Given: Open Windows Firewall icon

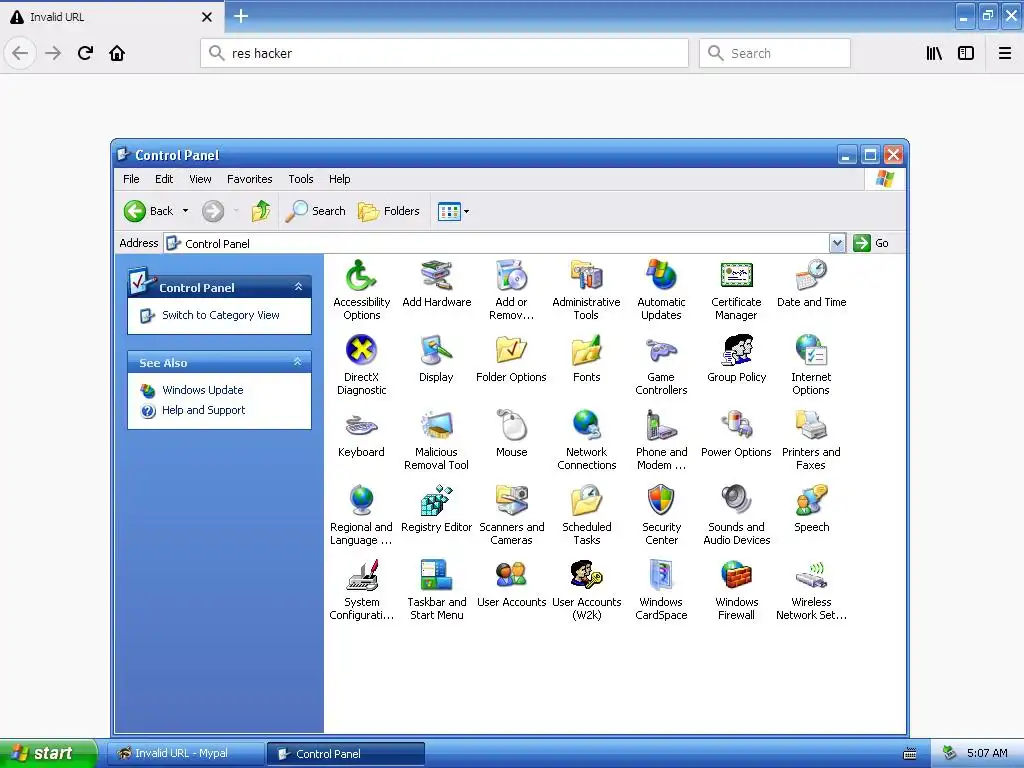Looking at the screenshot, I should (x=736, y=590).
